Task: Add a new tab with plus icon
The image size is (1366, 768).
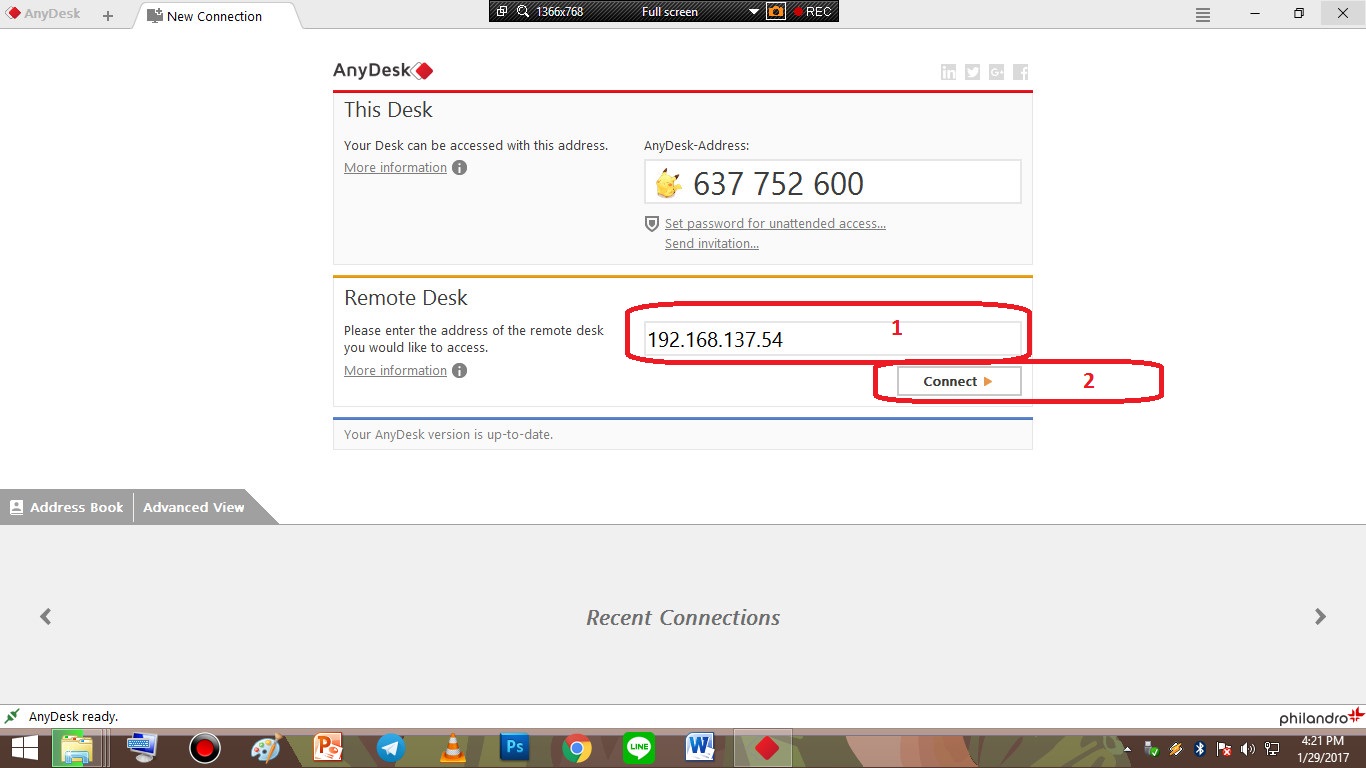Action: (108, 16)
